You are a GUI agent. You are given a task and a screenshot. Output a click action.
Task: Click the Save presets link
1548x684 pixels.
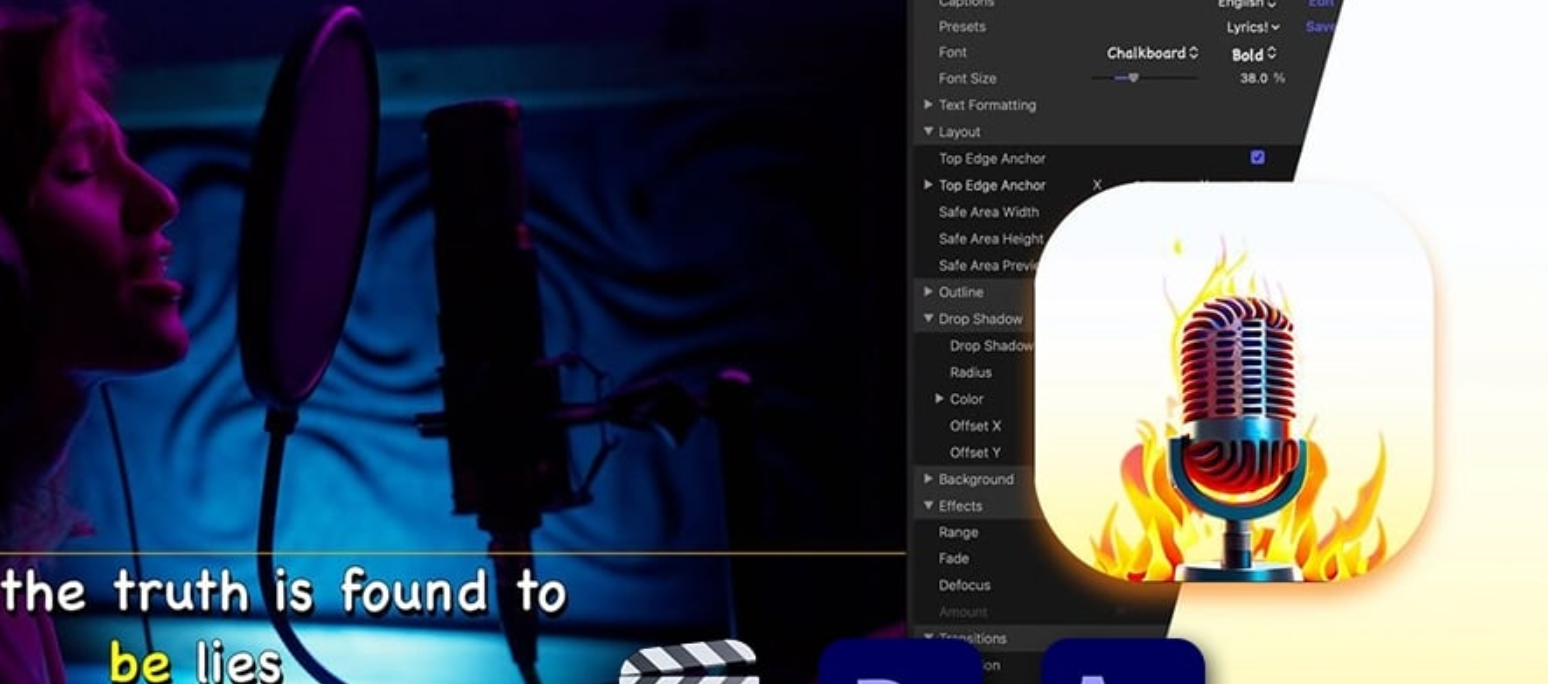tap(1320, 27)
